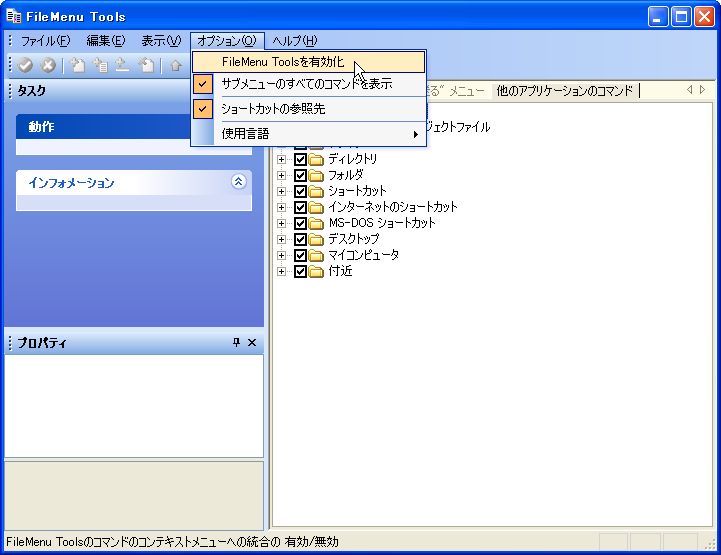The image size is (721, 555).
Task: Select the 付近 tree label
Action: (340, 271)
